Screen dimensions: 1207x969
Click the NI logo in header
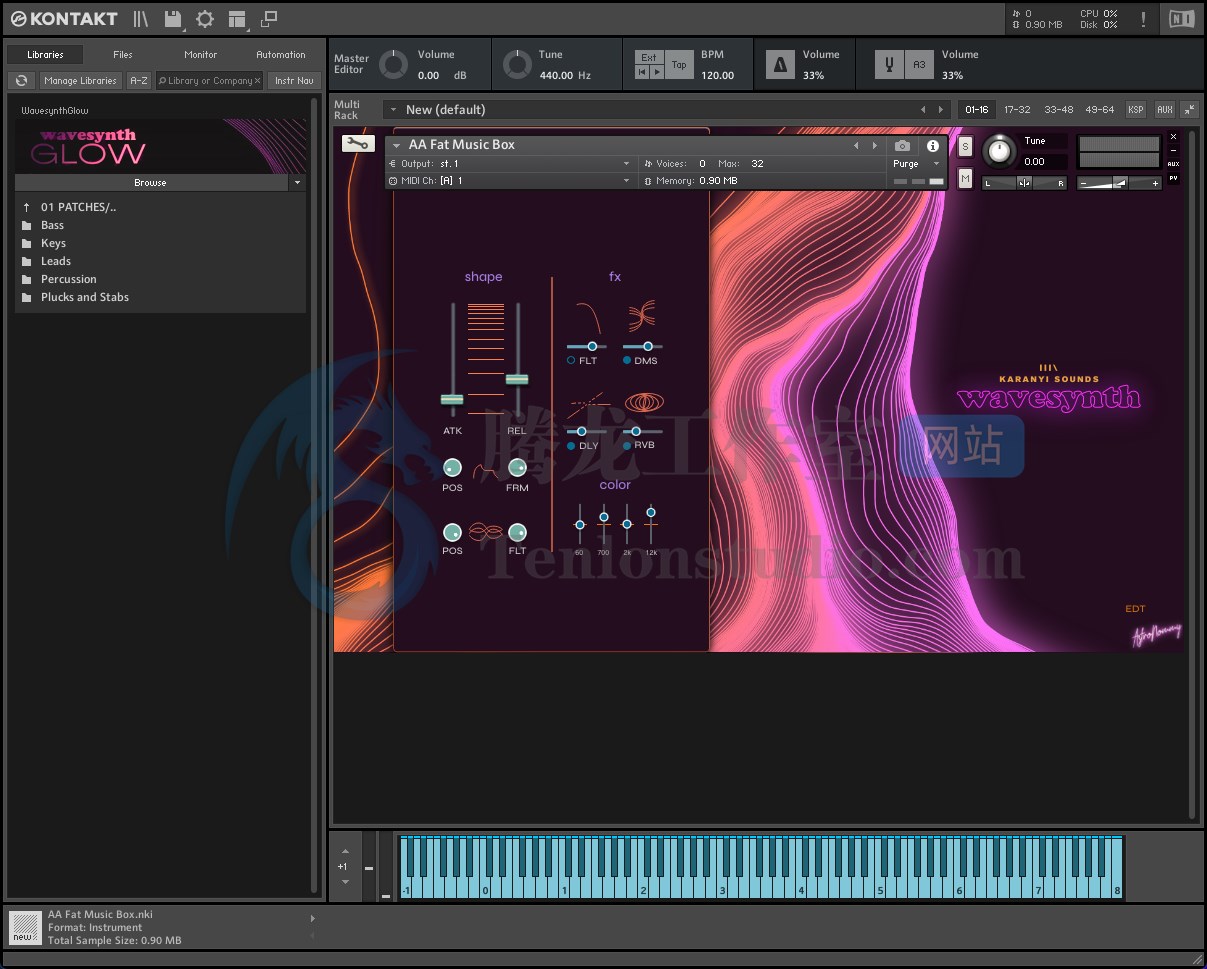click(x=1181, y=19)
